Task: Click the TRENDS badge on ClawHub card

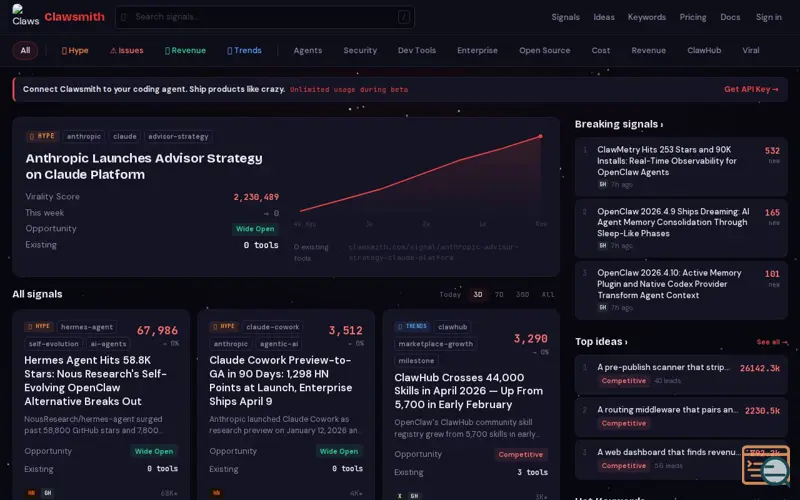Action: click(x=411, y=326)
